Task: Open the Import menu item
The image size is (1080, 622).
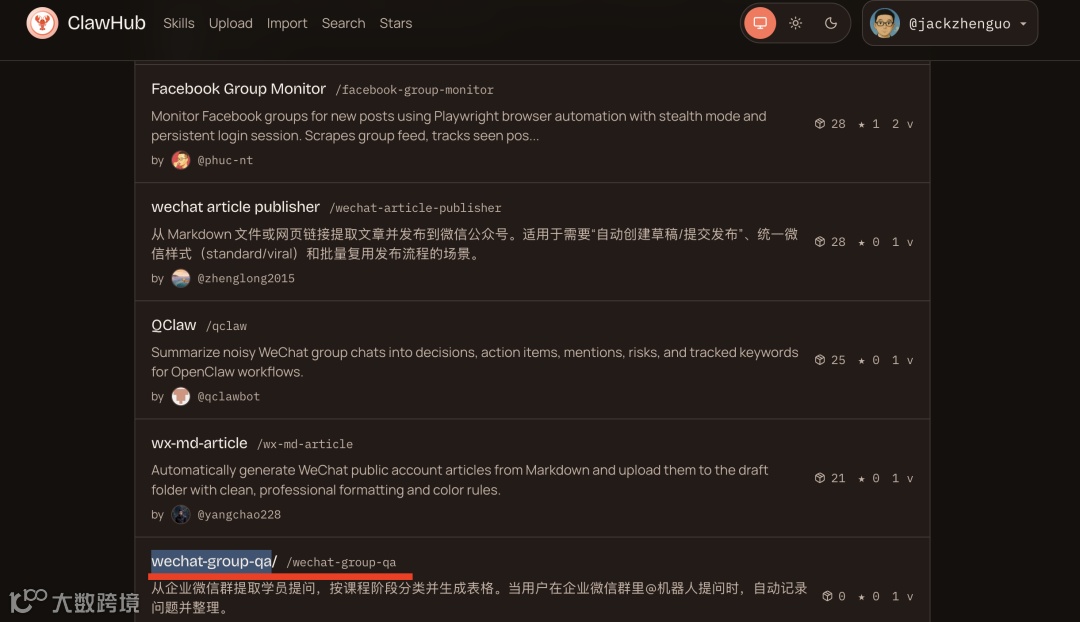Action: point(287,23)
